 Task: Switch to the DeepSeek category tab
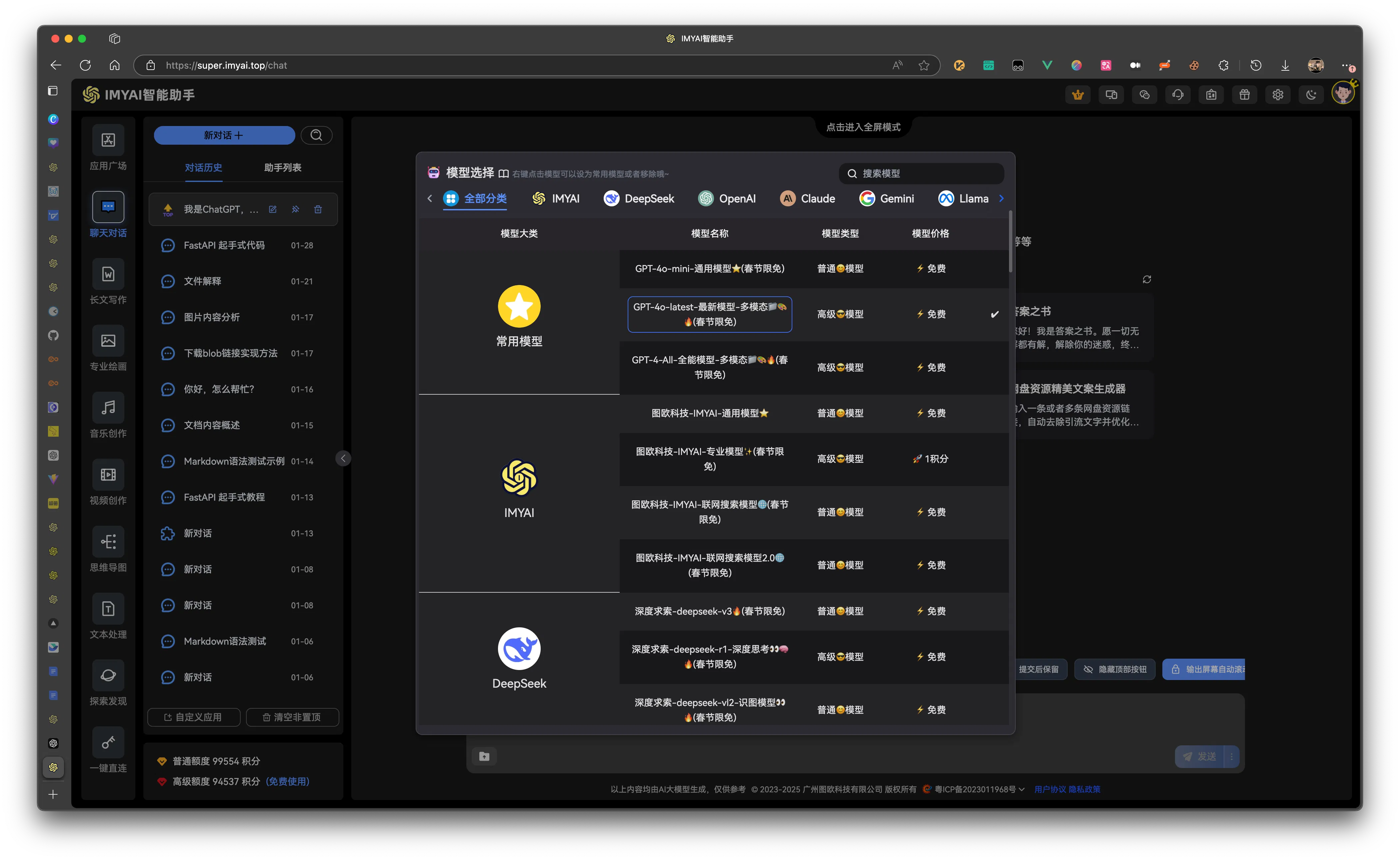coord(639,199)
